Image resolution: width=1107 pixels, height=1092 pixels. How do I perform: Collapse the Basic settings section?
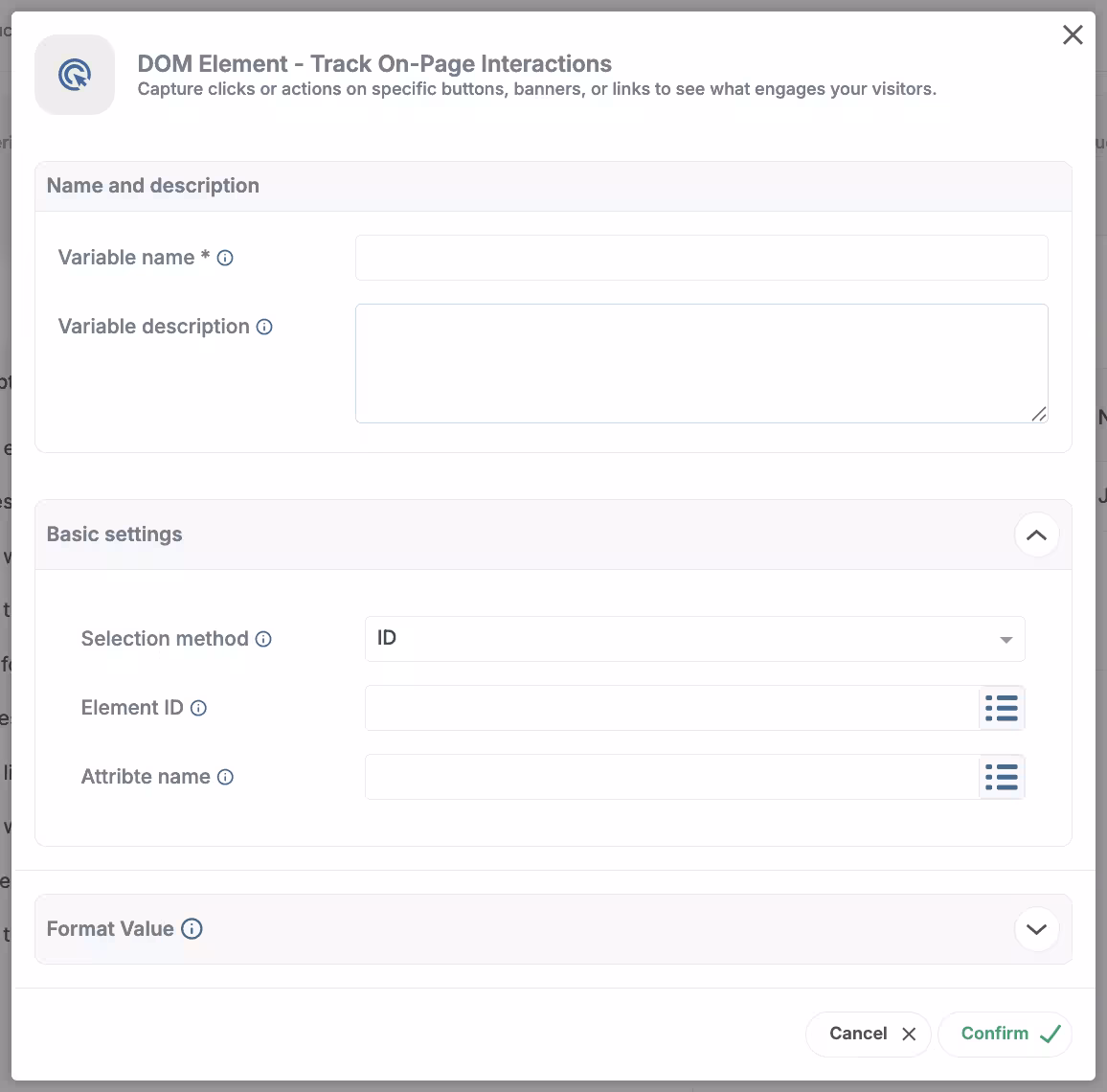pyautogui.click(x=1036, y=535)
